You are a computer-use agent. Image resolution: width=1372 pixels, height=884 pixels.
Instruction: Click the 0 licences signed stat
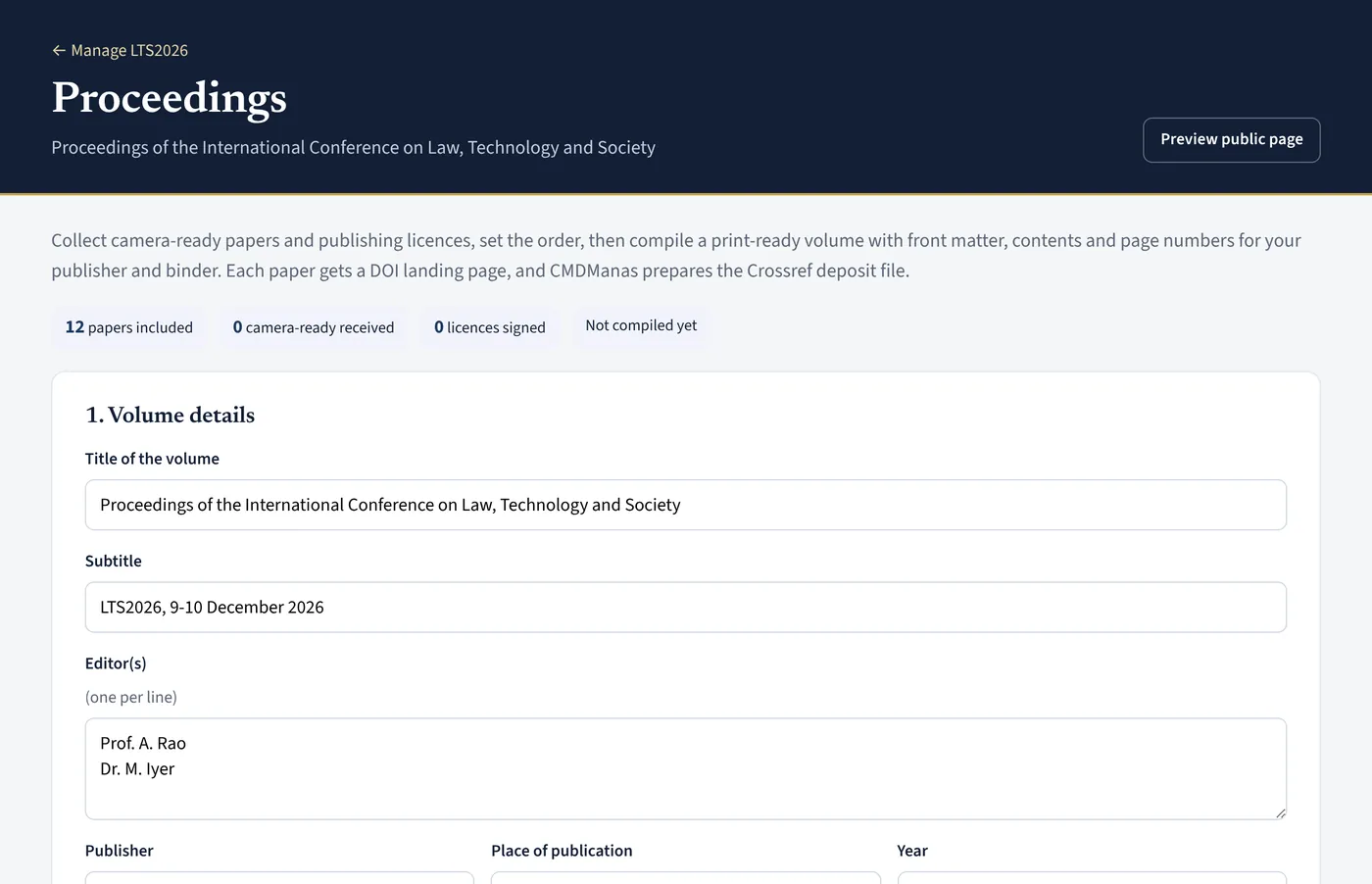[490, 327]
